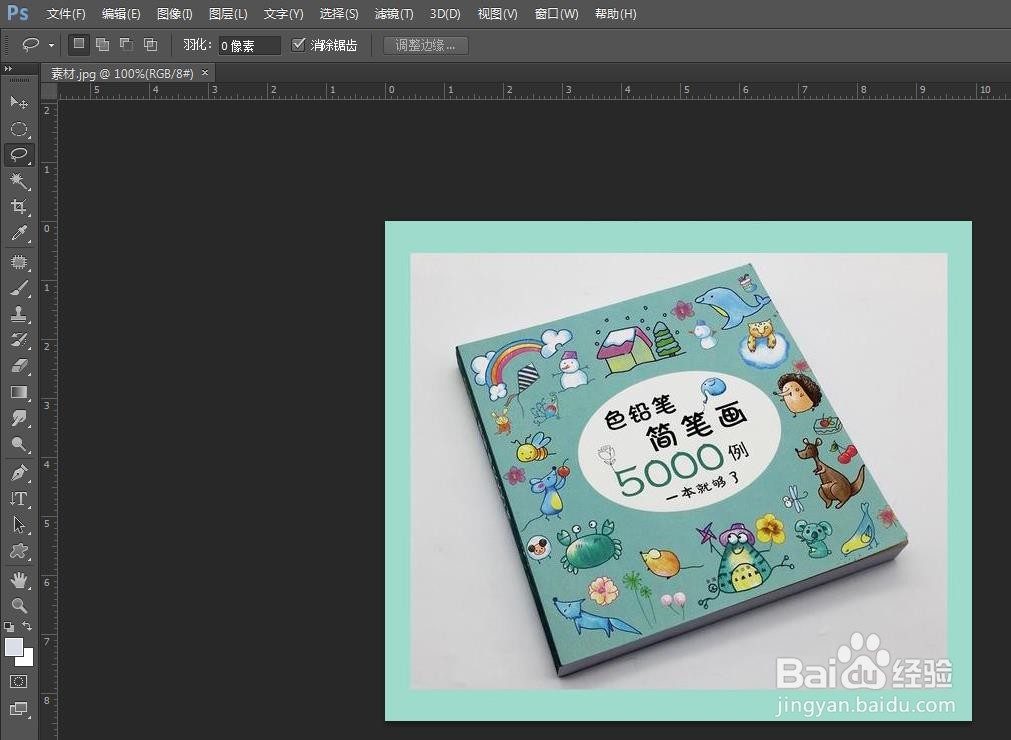This screenshot has width=1011, height=740.
Task: Open the 图像(I) menu
Action: 175,14
